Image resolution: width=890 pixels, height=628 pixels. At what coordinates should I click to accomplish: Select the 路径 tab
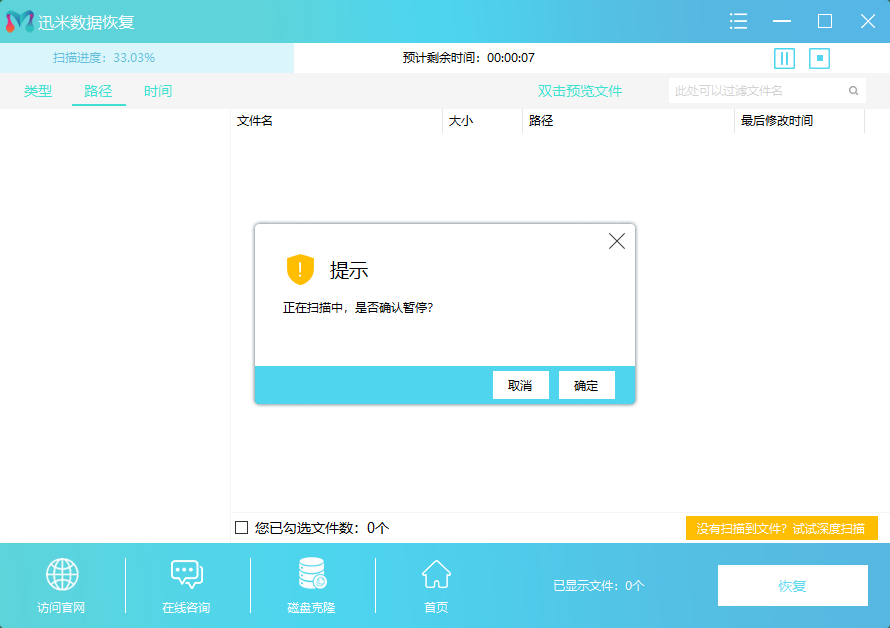[x=98, y=91]
